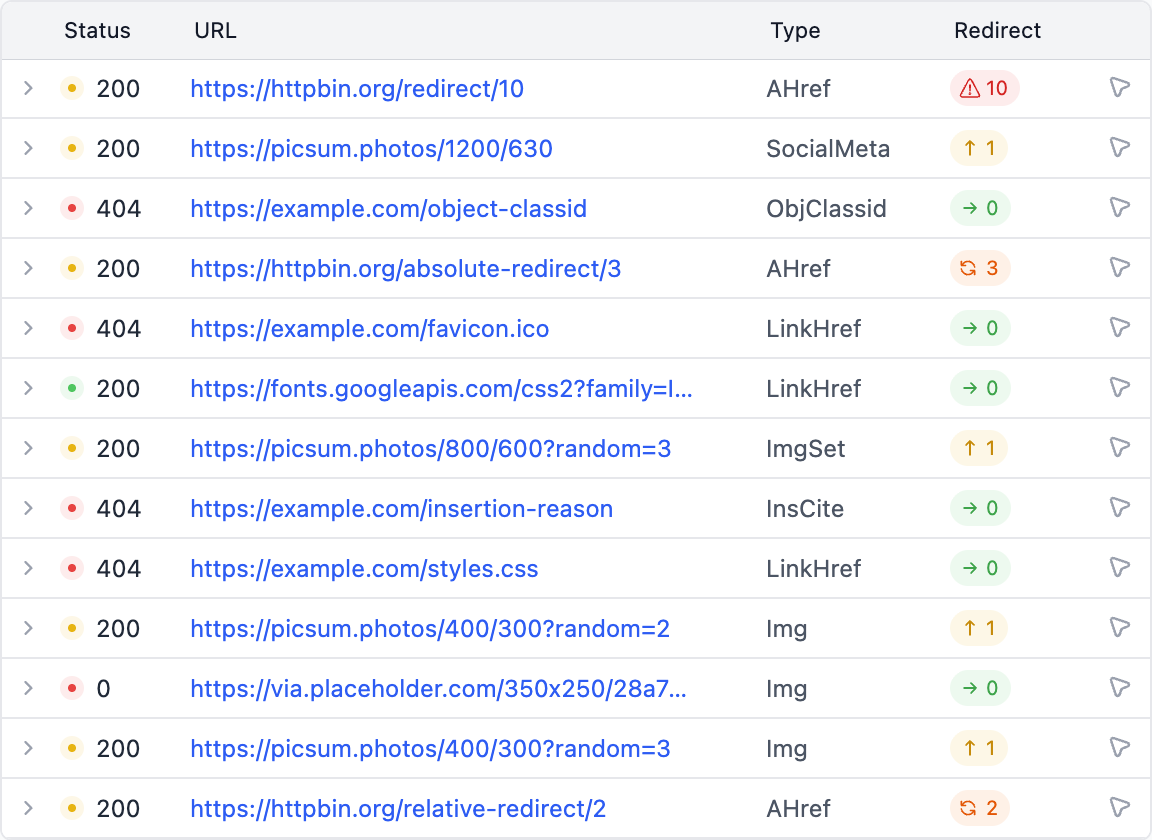Toggle the flag on picsum 400/300?random=3 row
The height and width of the screenshot is (840, 1152).
1119,747
